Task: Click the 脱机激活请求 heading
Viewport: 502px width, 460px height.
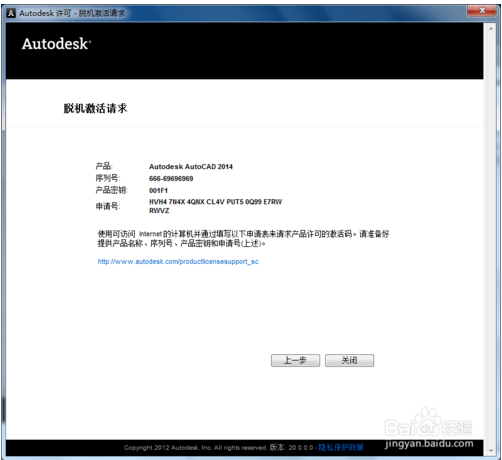Action: (x=95, y=108)
